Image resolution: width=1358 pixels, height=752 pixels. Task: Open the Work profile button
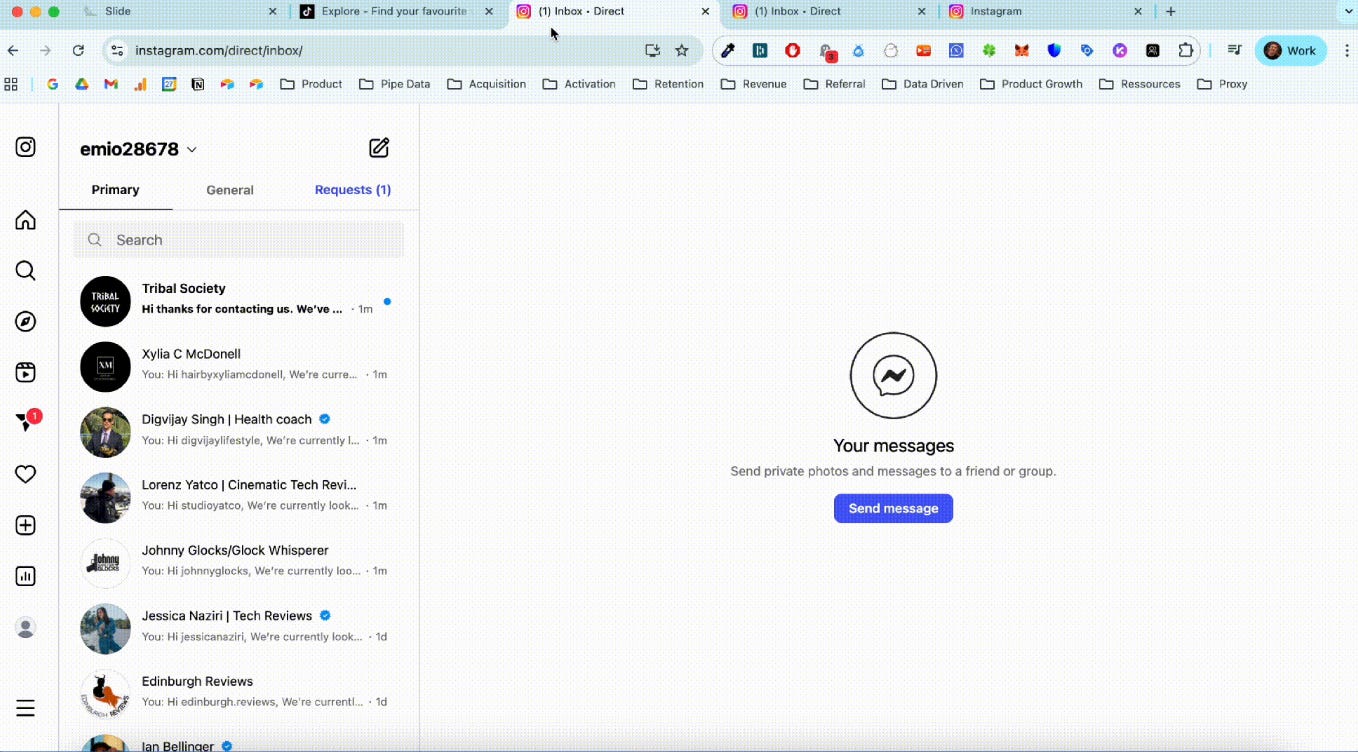(x=1291, y=50)
